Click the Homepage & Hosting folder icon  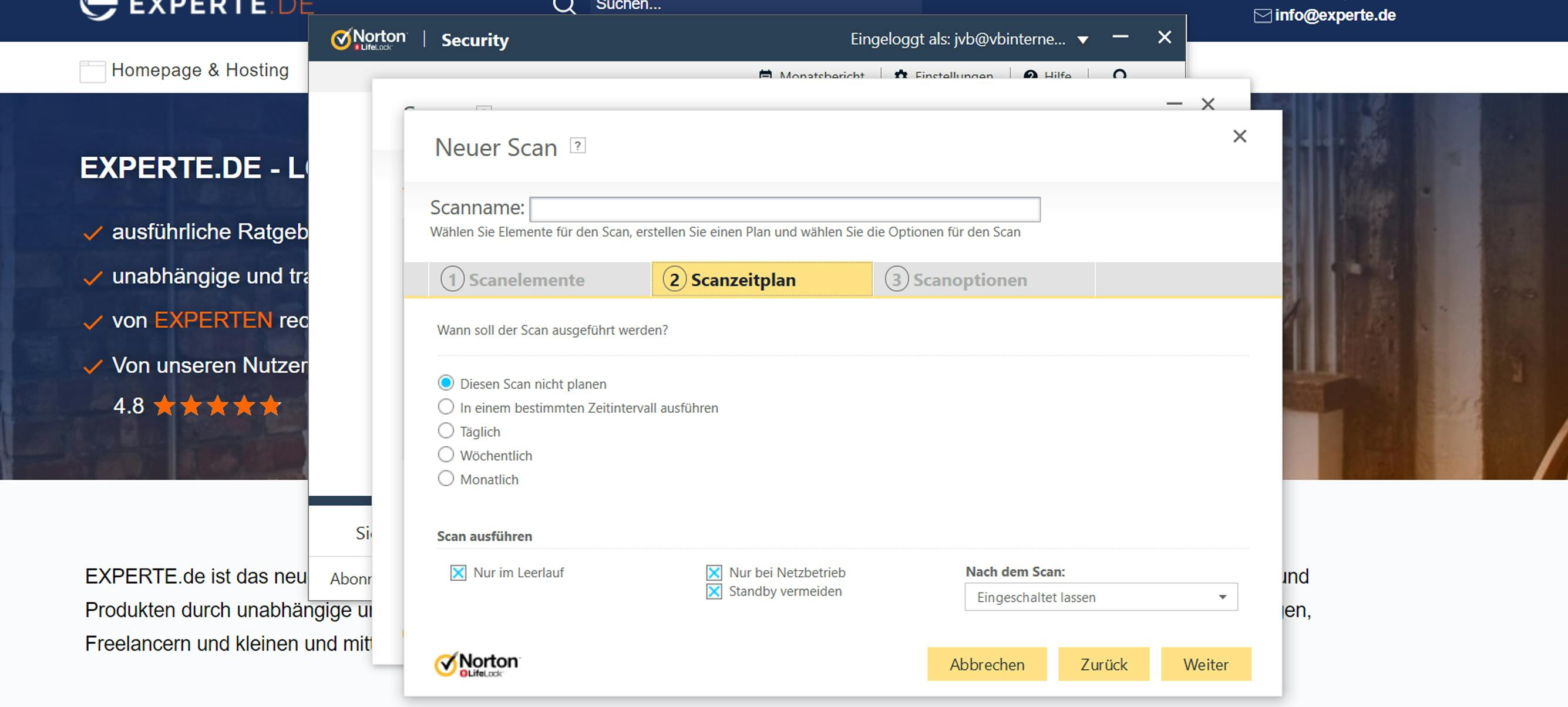coord(92,70)
